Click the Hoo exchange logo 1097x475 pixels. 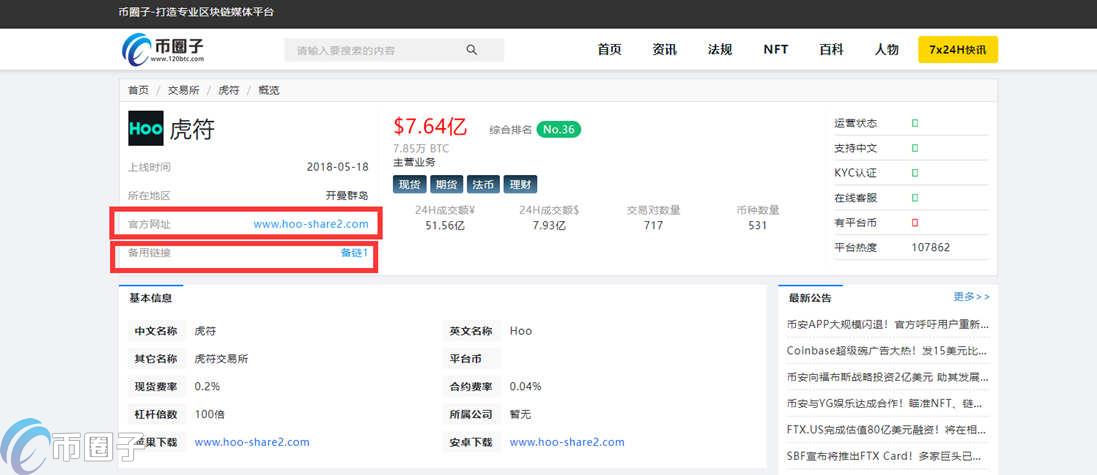tap(146, 128)
